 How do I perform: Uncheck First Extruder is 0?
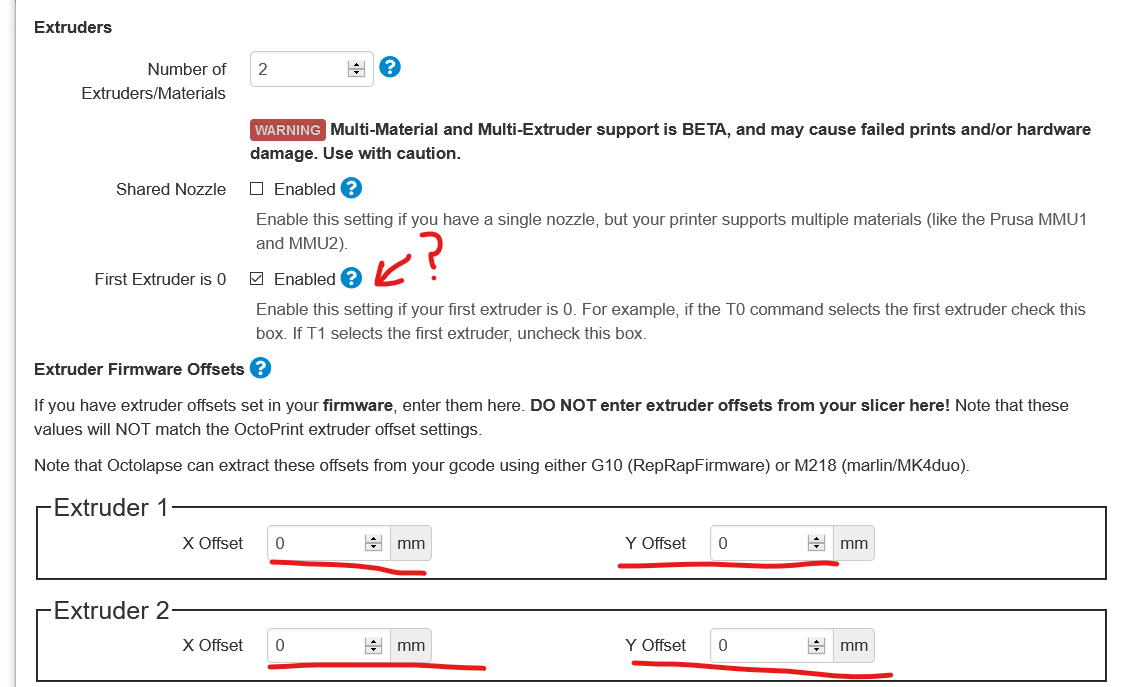click(x=256, y=278)
